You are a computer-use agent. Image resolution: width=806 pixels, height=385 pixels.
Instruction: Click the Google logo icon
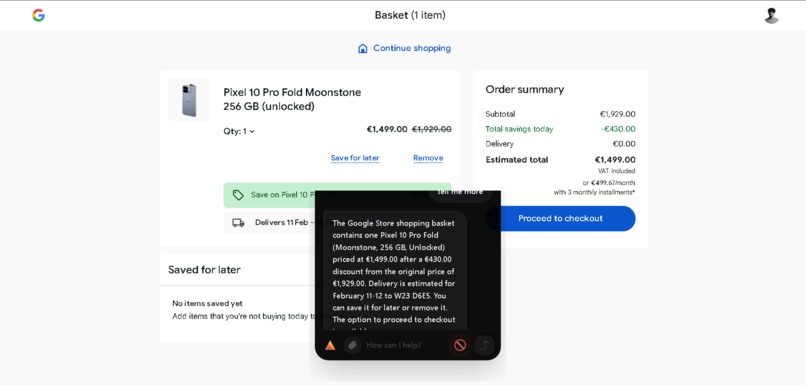tap(39, 15)
